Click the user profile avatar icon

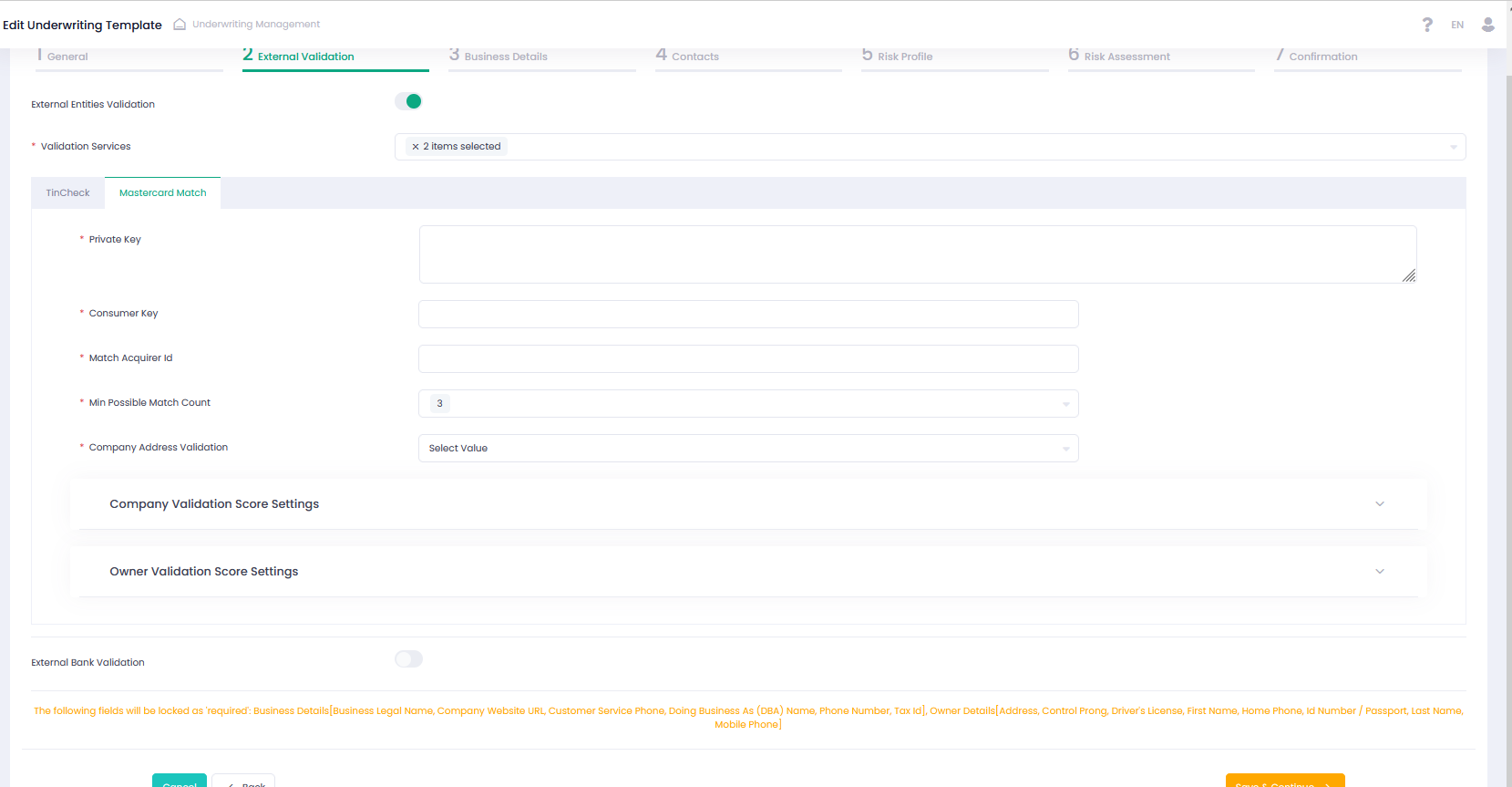pos(1487,25)
